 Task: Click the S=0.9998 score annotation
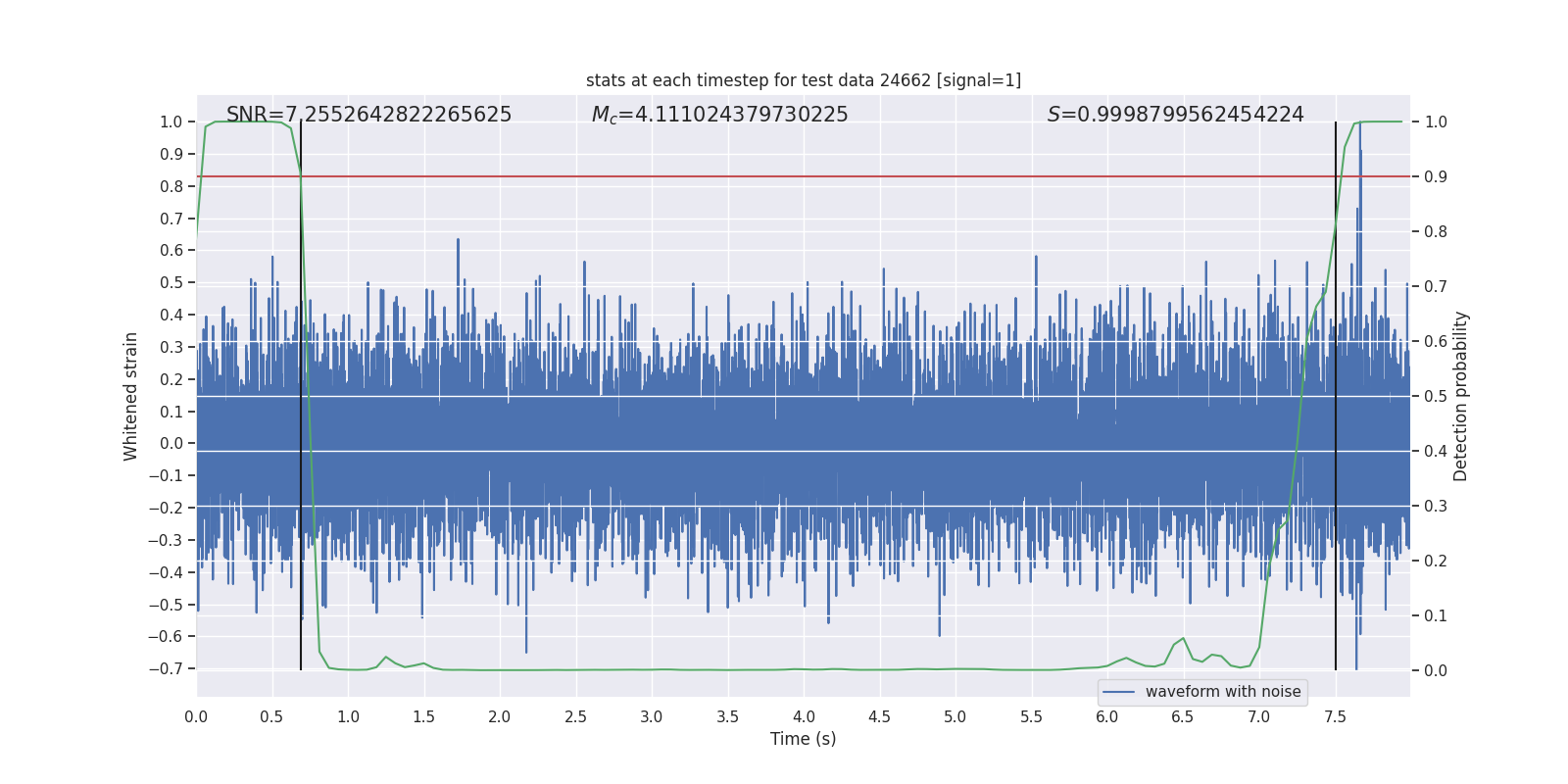(1175, 115)
